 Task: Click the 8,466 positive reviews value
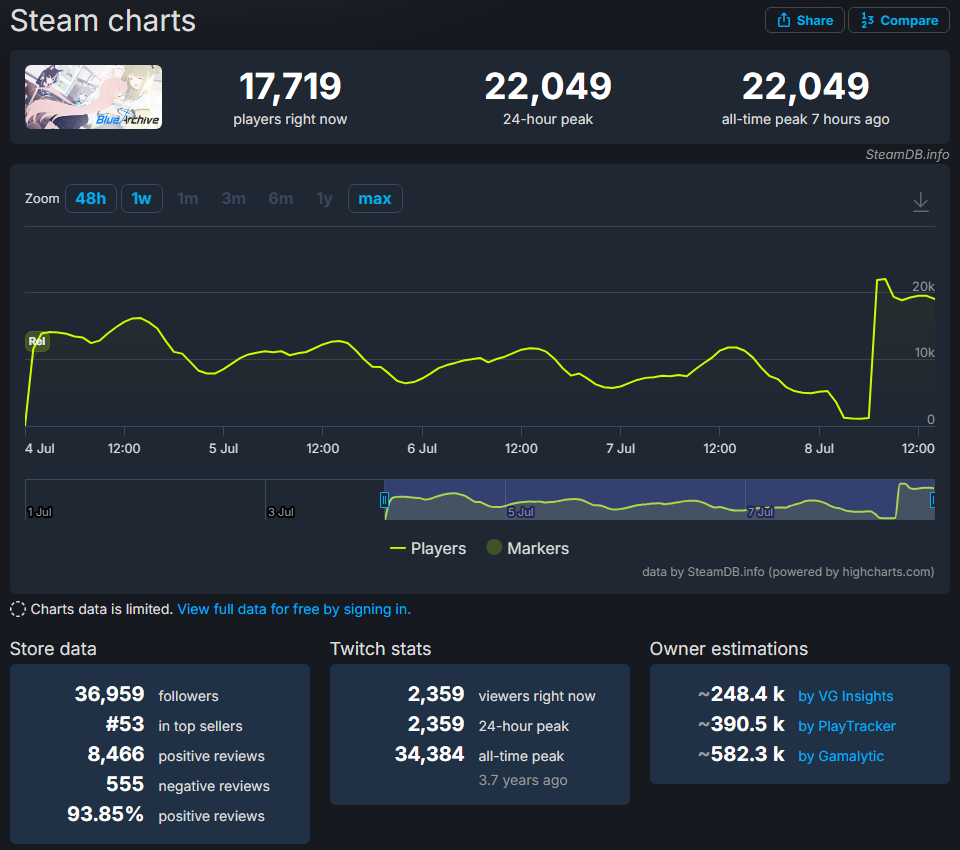click(116, 754)
